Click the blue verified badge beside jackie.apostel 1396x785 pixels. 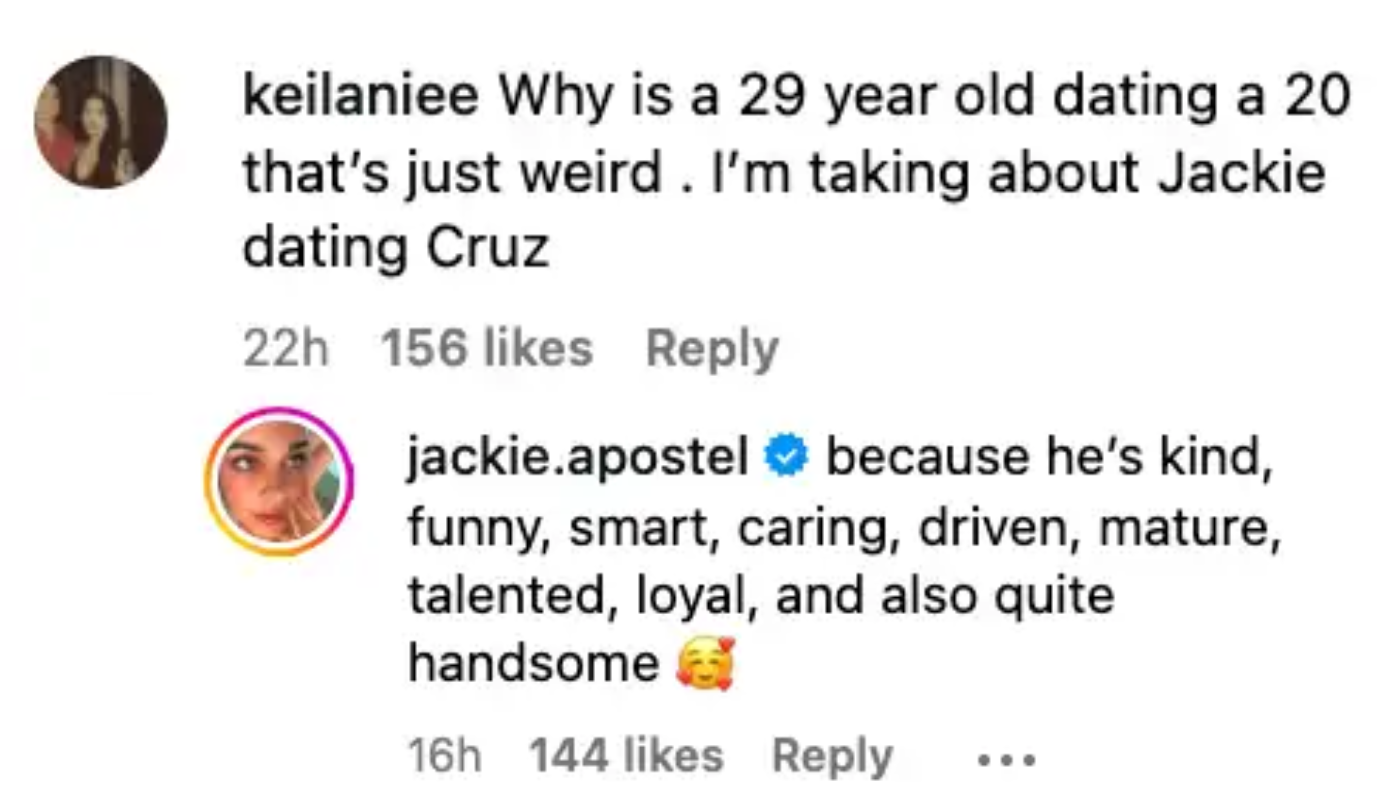click(x=788, y=456)
